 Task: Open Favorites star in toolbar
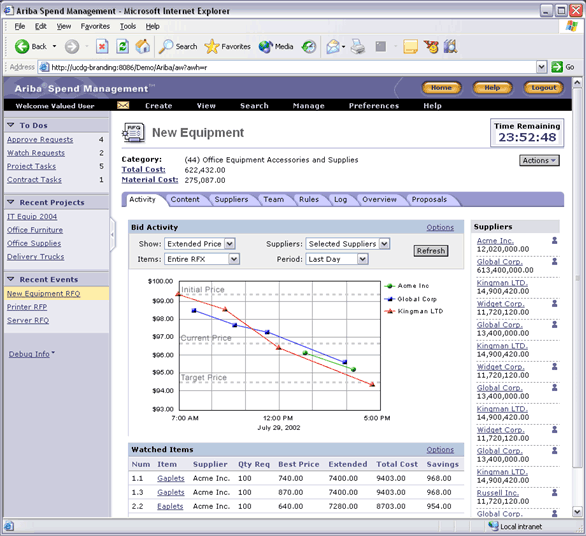(212, 47)
